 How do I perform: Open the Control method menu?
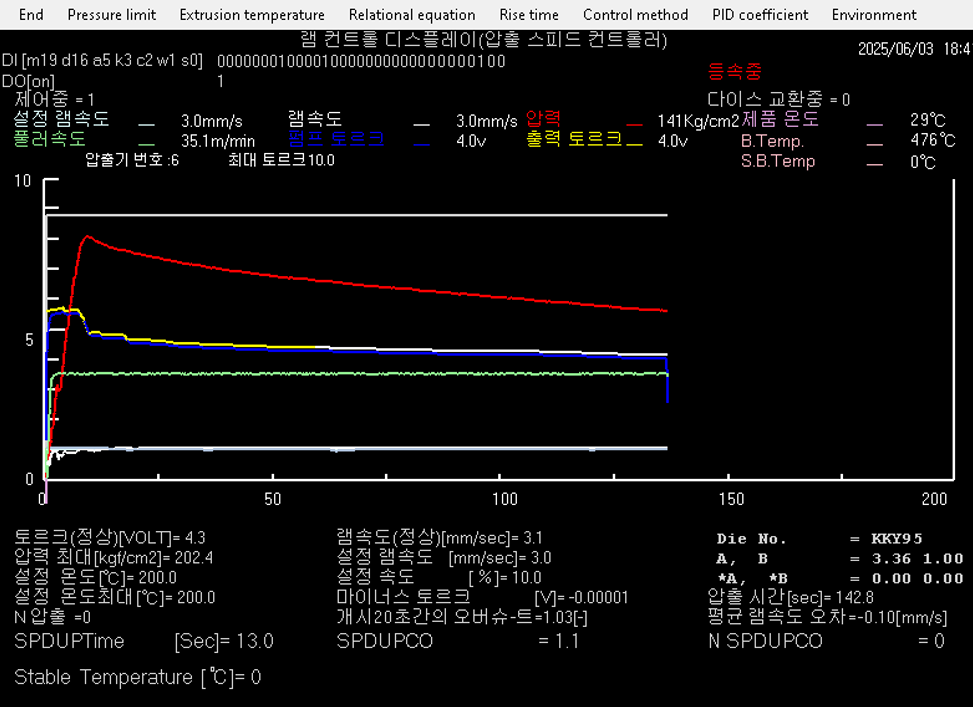pos(635,15)
